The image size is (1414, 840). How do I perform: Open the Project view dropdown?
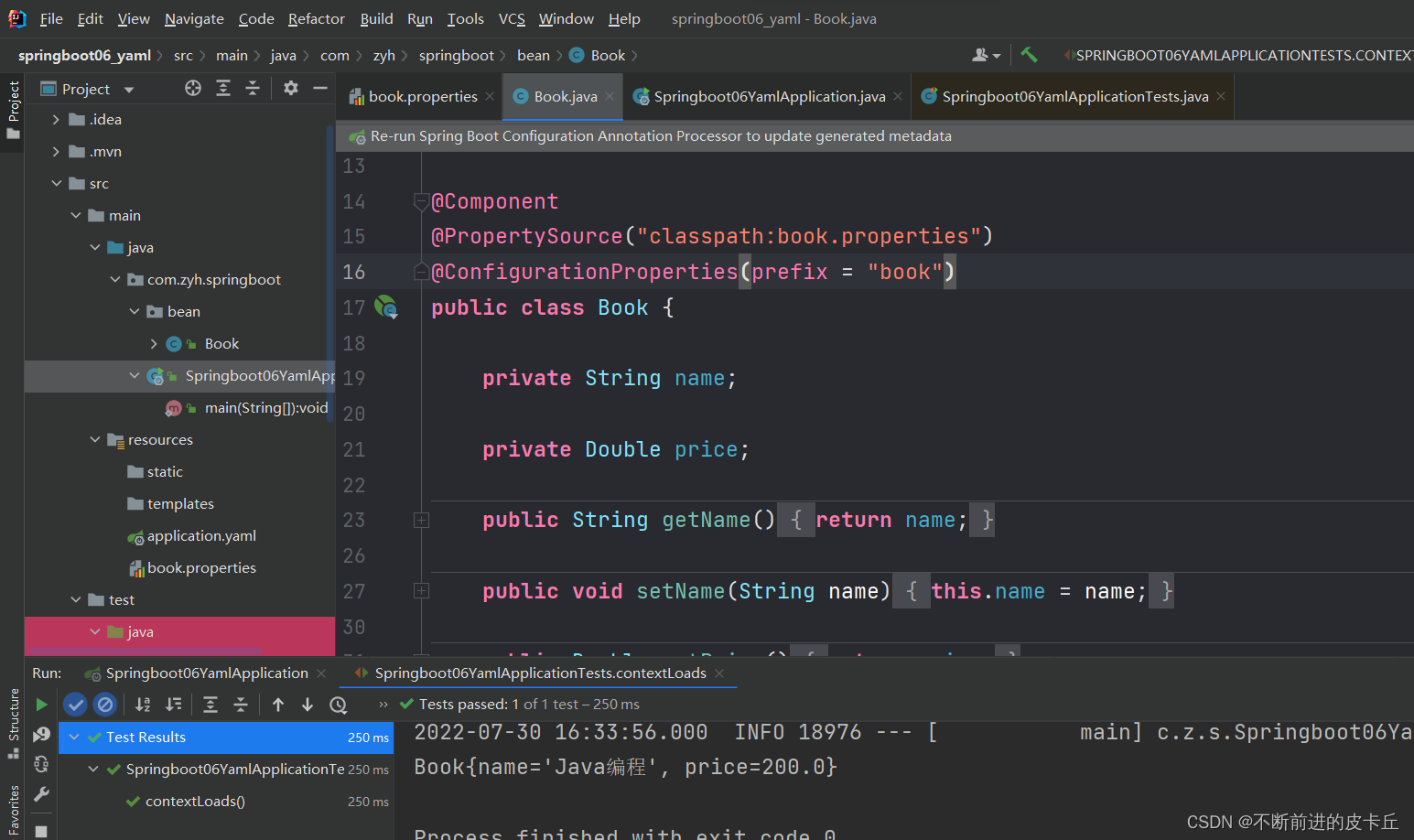click(x=129, y=90)
